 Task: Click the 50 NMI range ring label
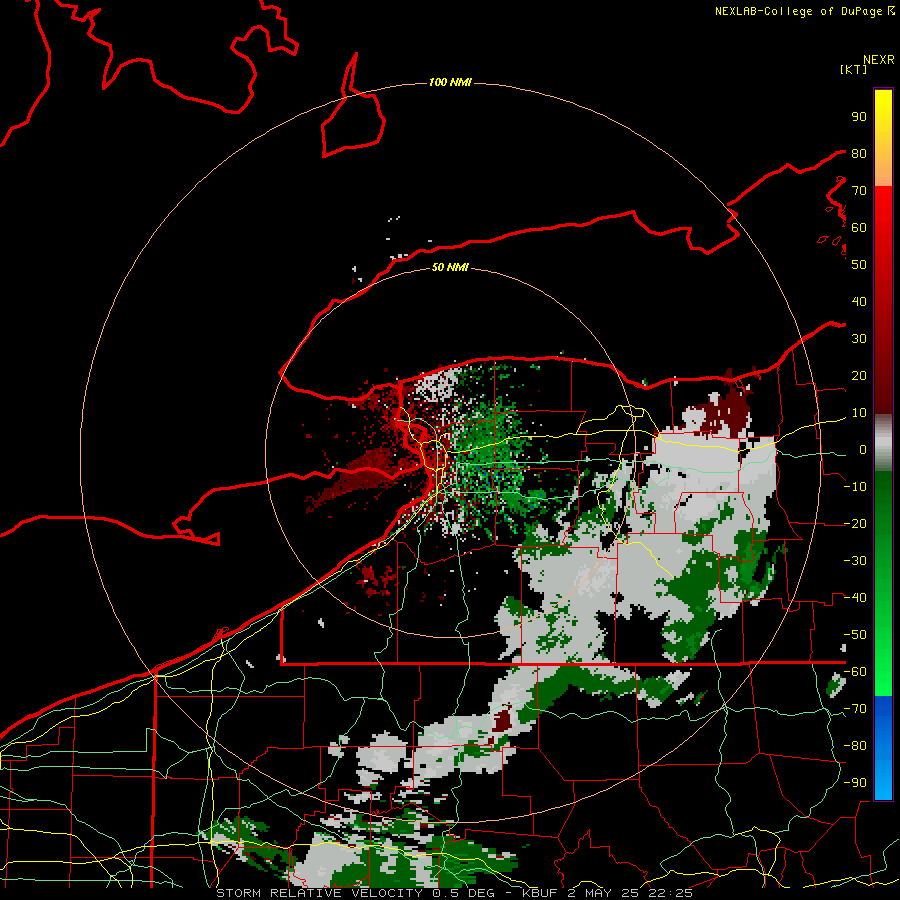450,267
